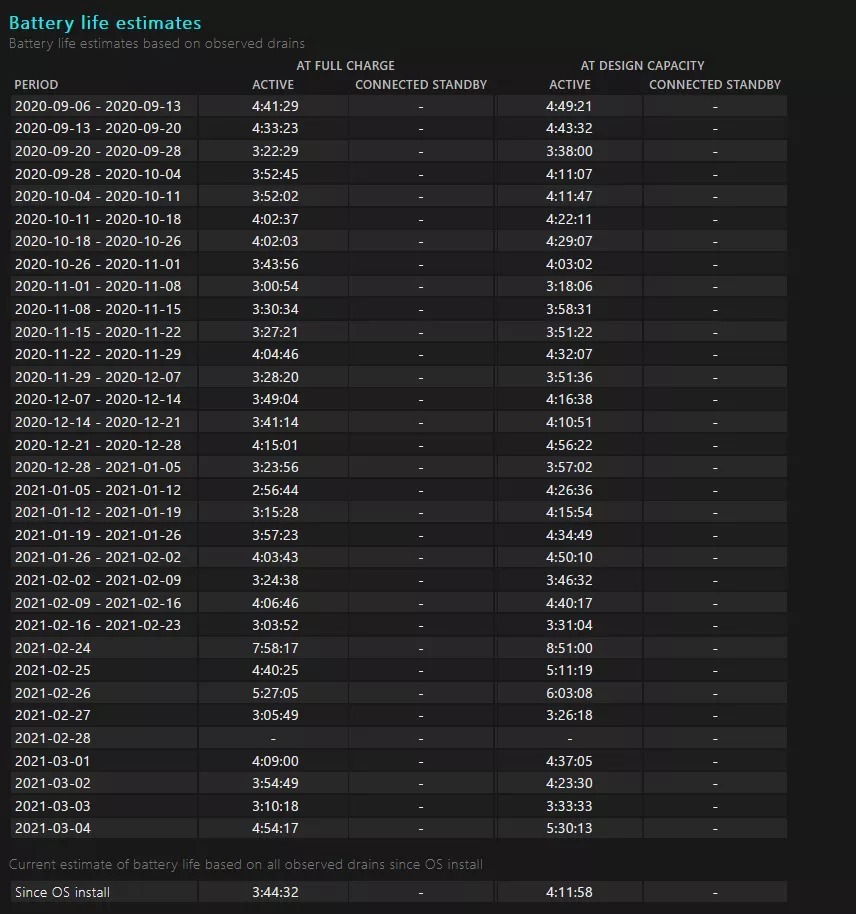Select the 2:56:44 active estimate
Screen dimensions: 856x914
tap(275, 490)
